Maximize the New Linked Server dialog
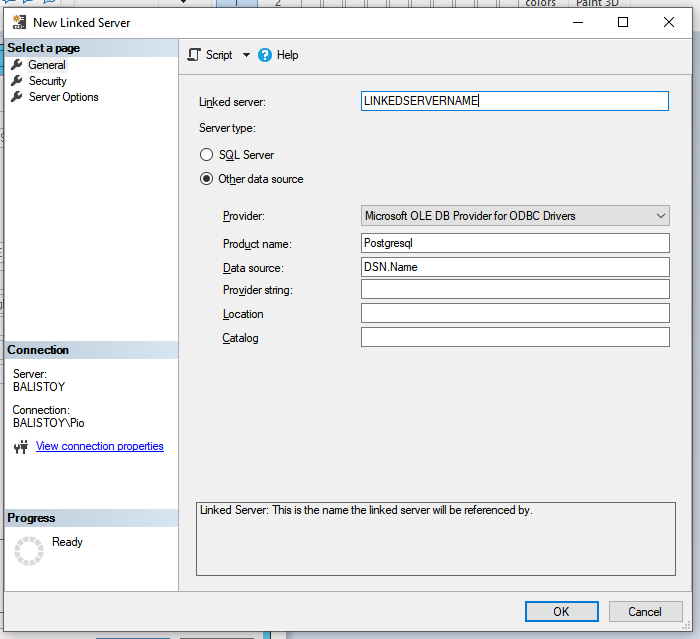Viewport: 700px width, 639px height. [x=623, y=22]
